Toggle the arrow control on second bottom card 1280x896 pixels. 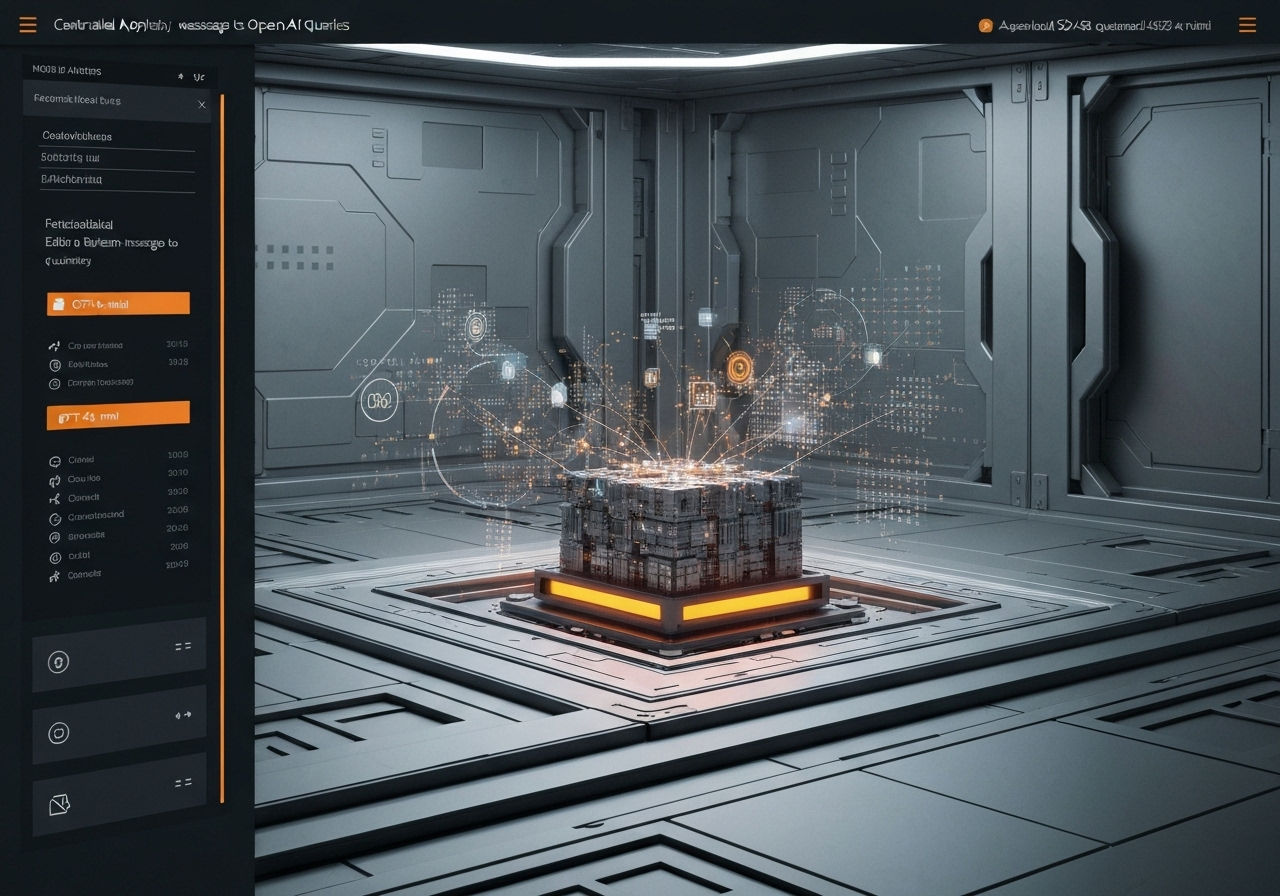click(183, 715)
